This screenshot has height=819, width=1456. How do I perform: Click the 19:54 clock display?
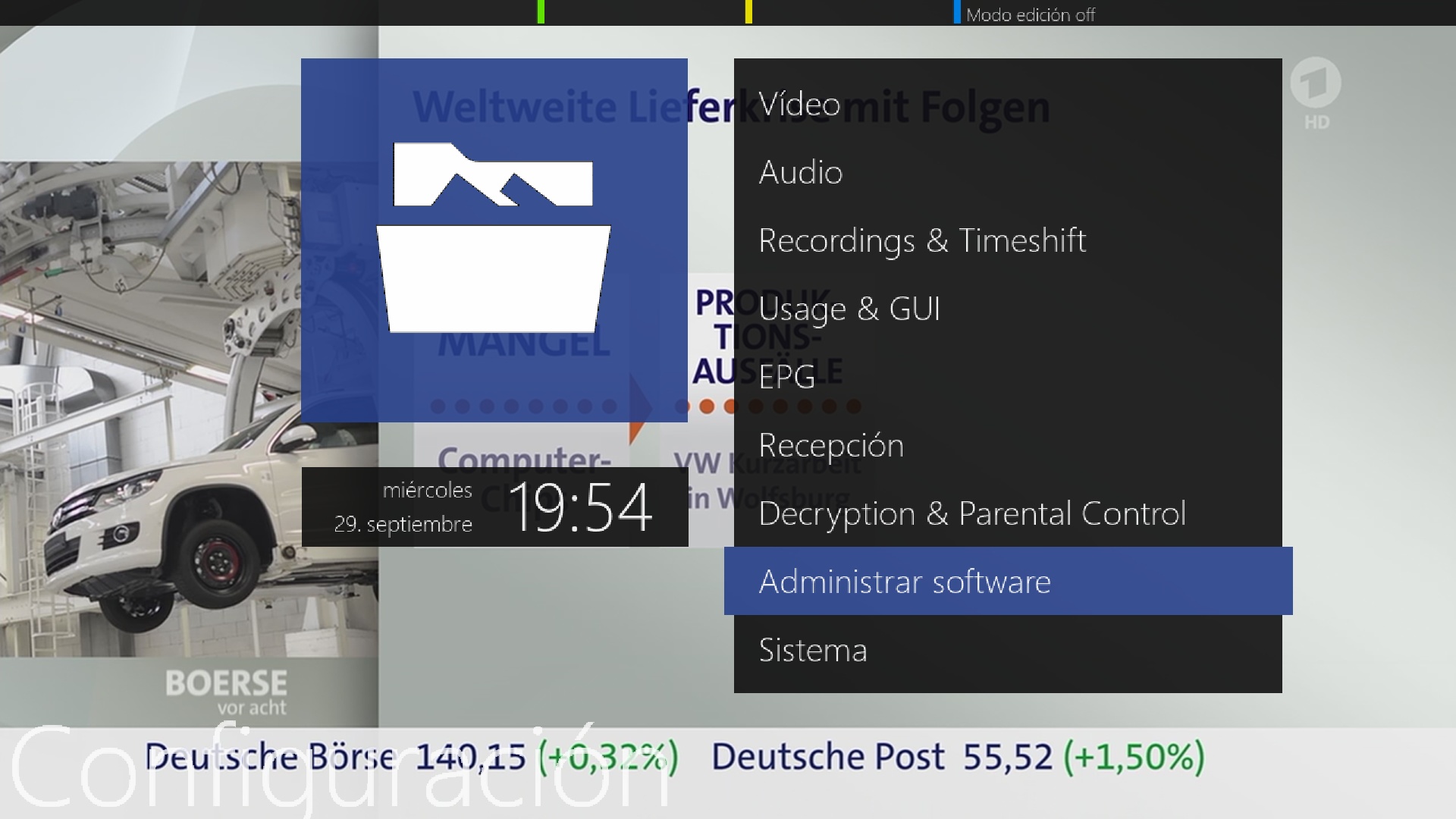pyautogui.click(x=581, y=507)
